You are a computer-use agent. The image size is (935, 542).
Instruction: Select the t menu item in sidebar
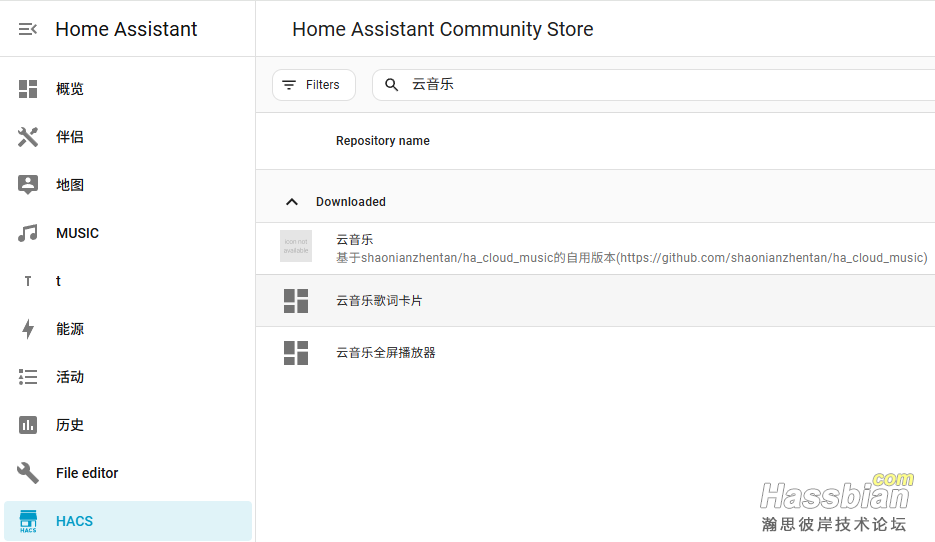(58, 281)
